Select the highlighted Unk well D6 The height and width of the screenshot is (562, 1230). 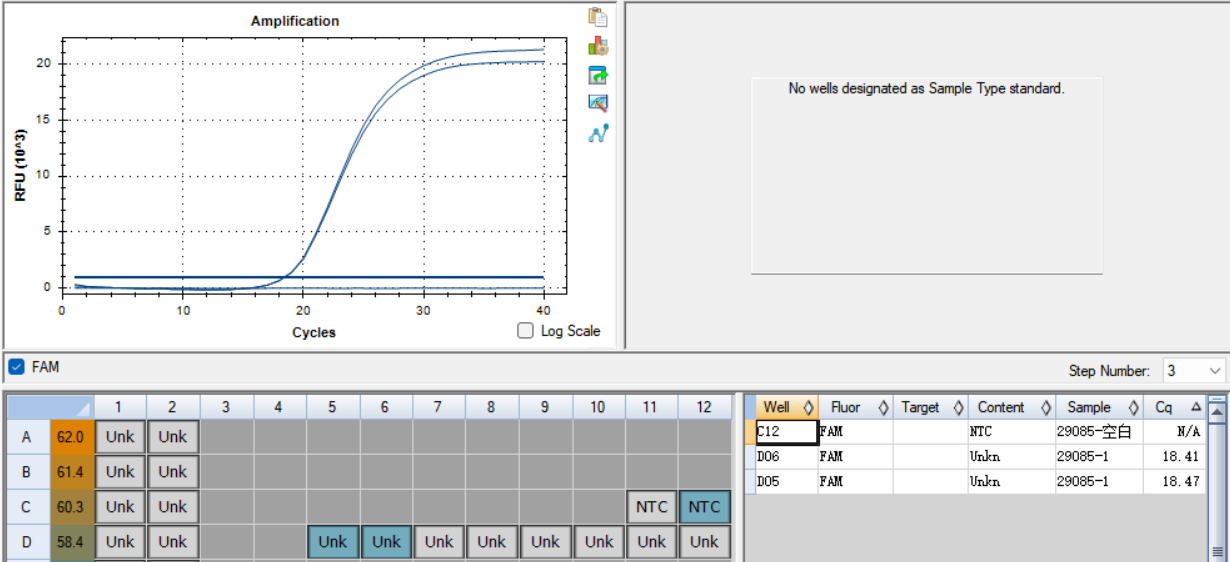pos(385,542)
